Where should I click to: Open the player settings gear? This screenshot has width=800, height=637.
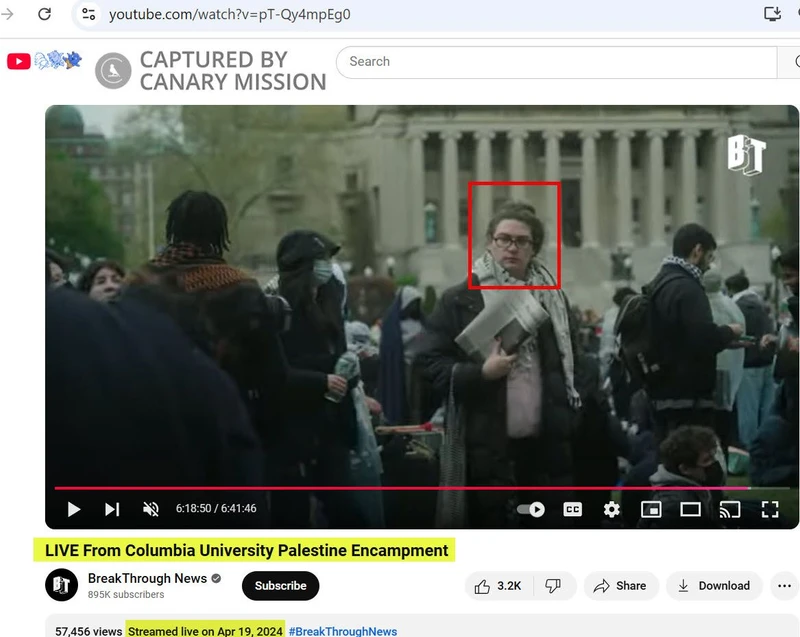click(612, 509)
